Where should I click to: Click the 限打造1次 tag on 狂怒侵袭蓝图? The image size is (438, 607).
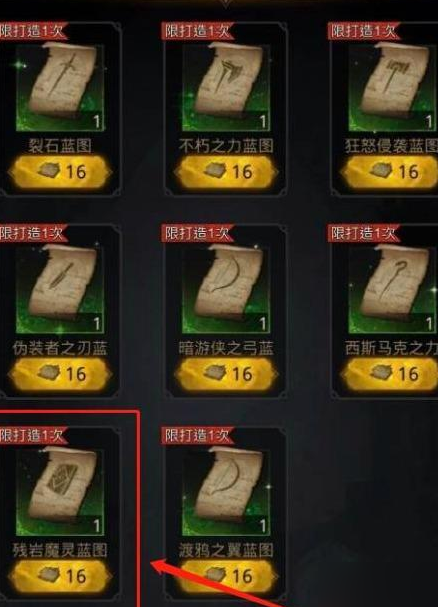[x=364, y=31]
